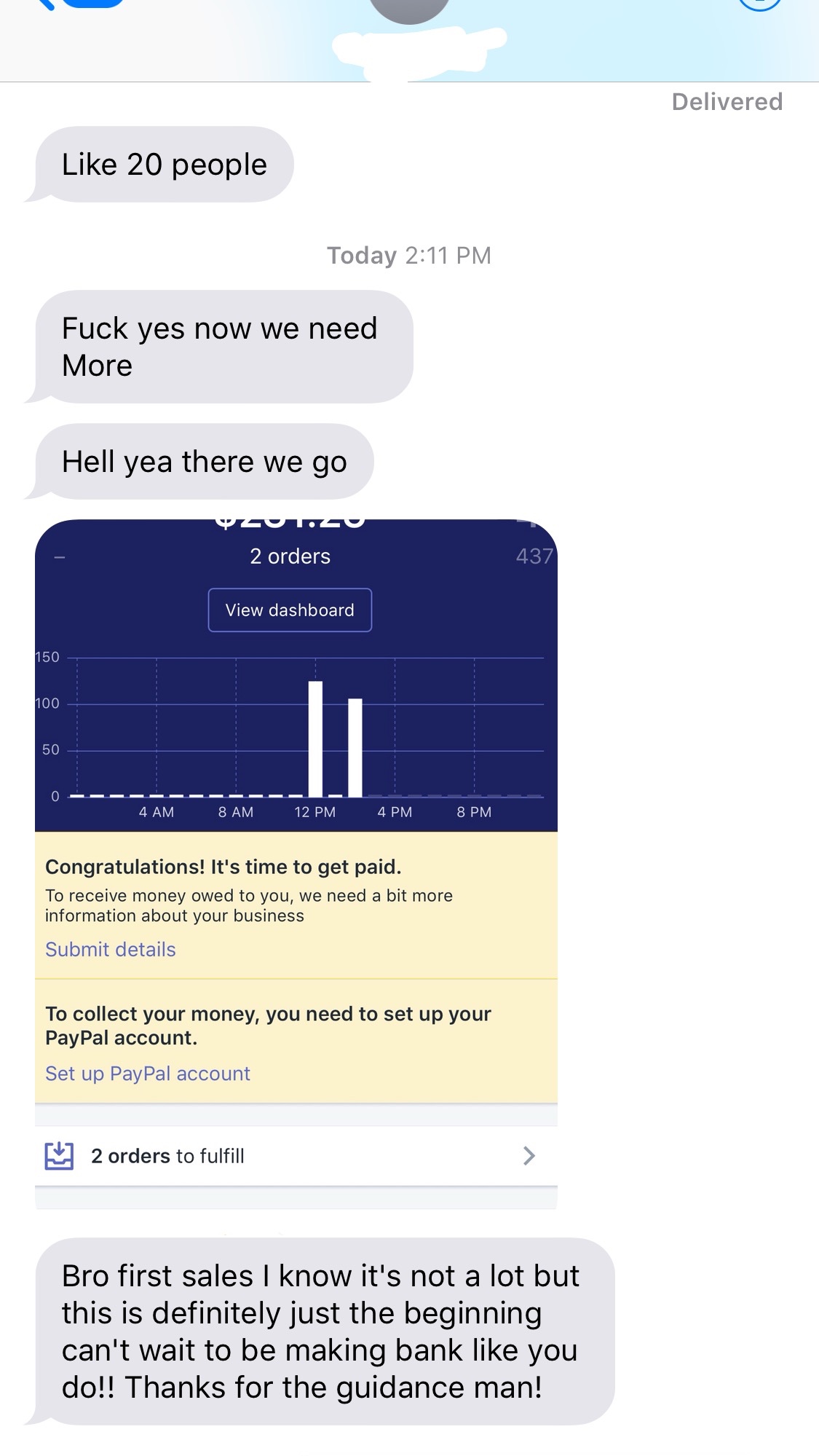Open the shared dashboard screenshot image
819x1456 pixels.
(296, 865)
